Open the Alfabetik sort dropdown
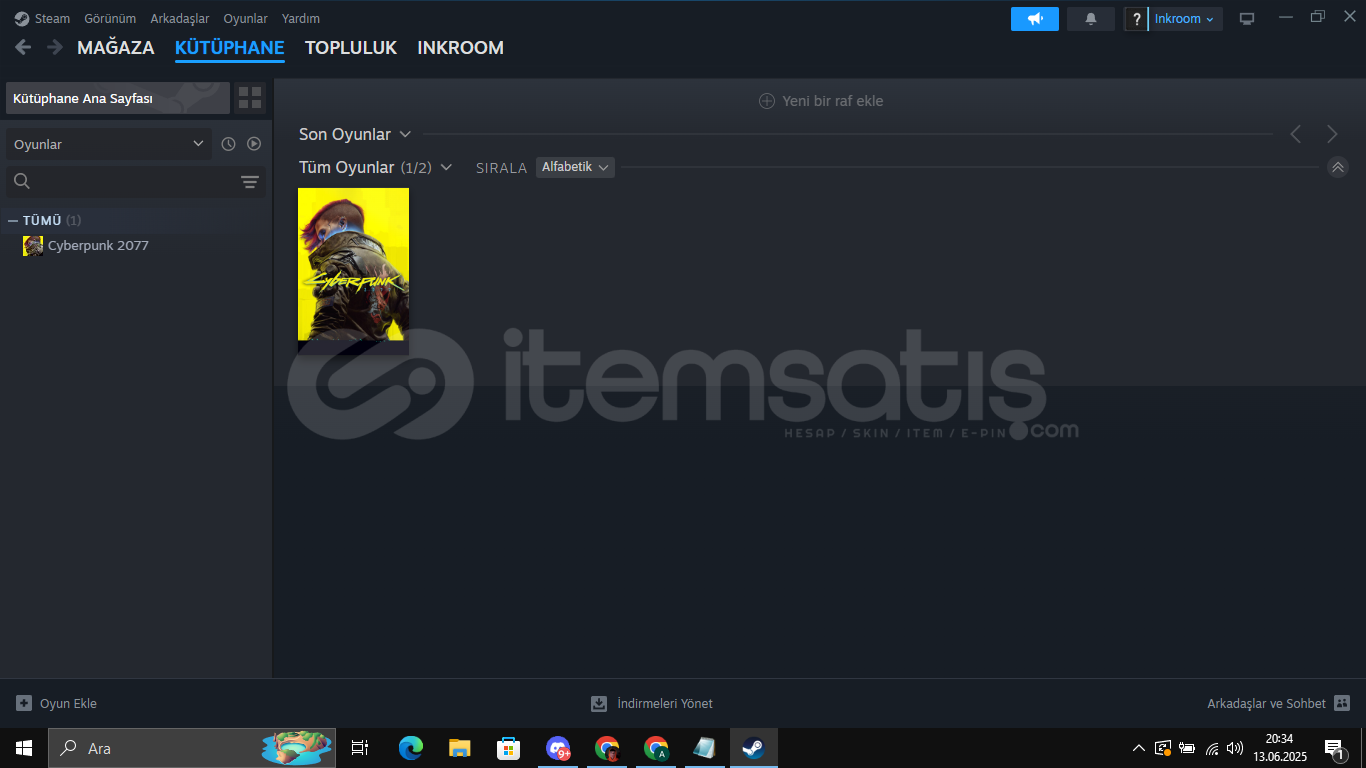The height and width of the screenshot is (768, 1366). (x=575, y=167)
